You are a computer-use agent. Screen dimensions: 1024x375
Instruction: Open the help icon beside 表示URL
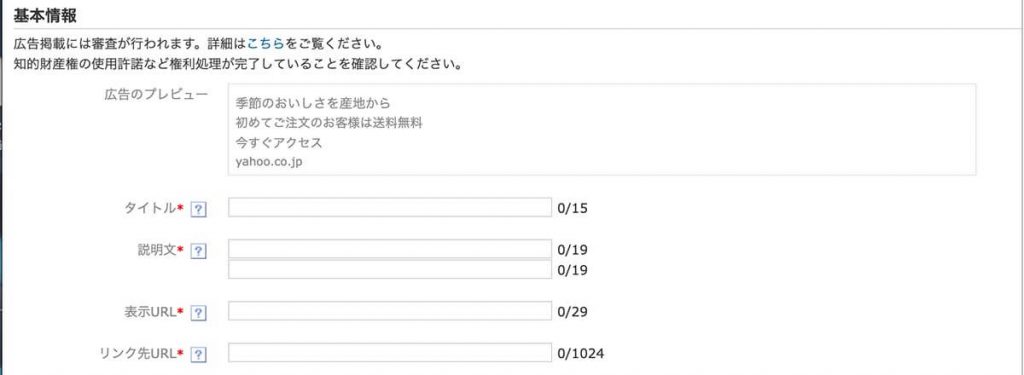point(199,313)
